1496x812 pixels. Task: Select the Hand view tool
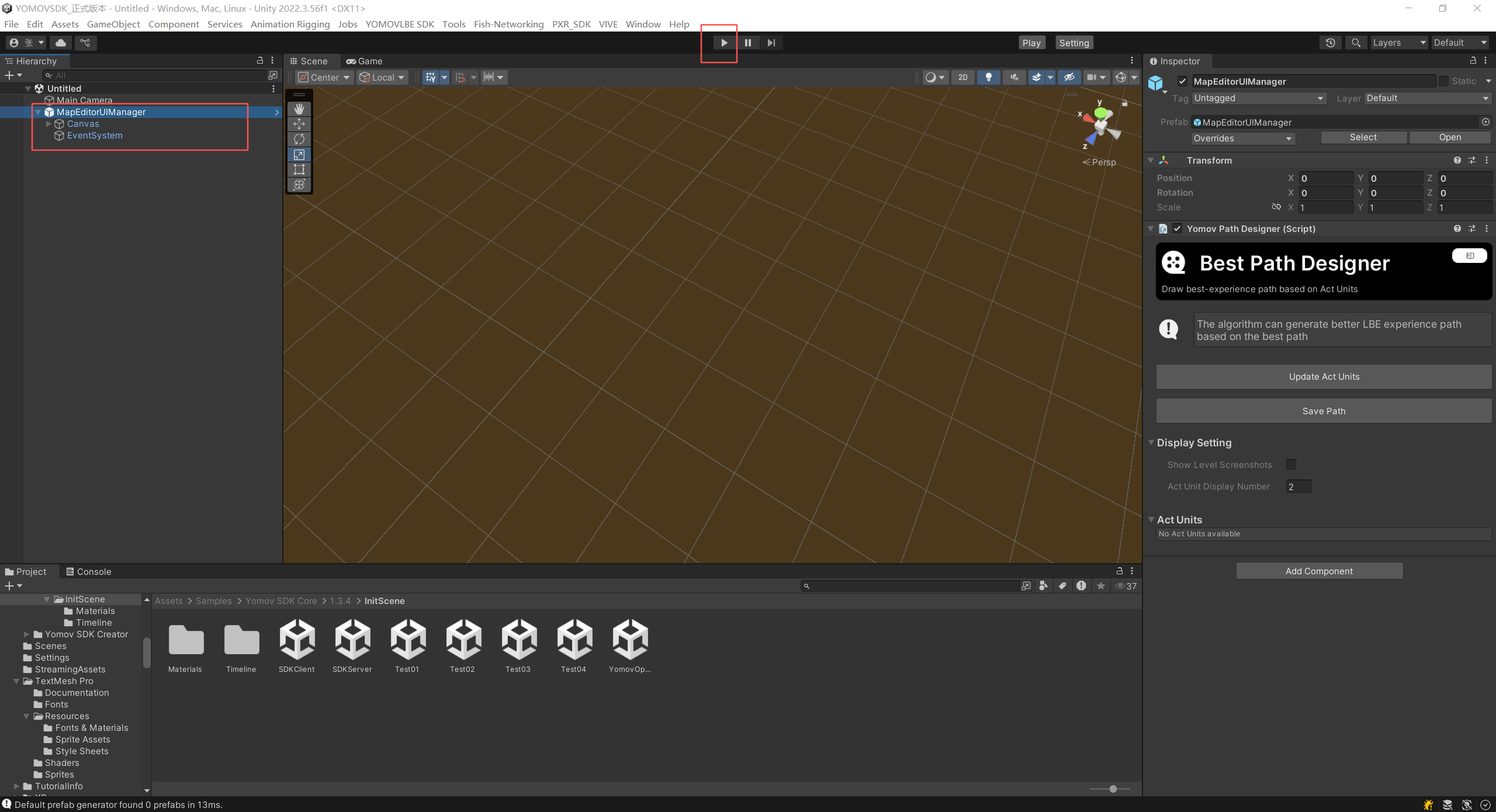299,109
